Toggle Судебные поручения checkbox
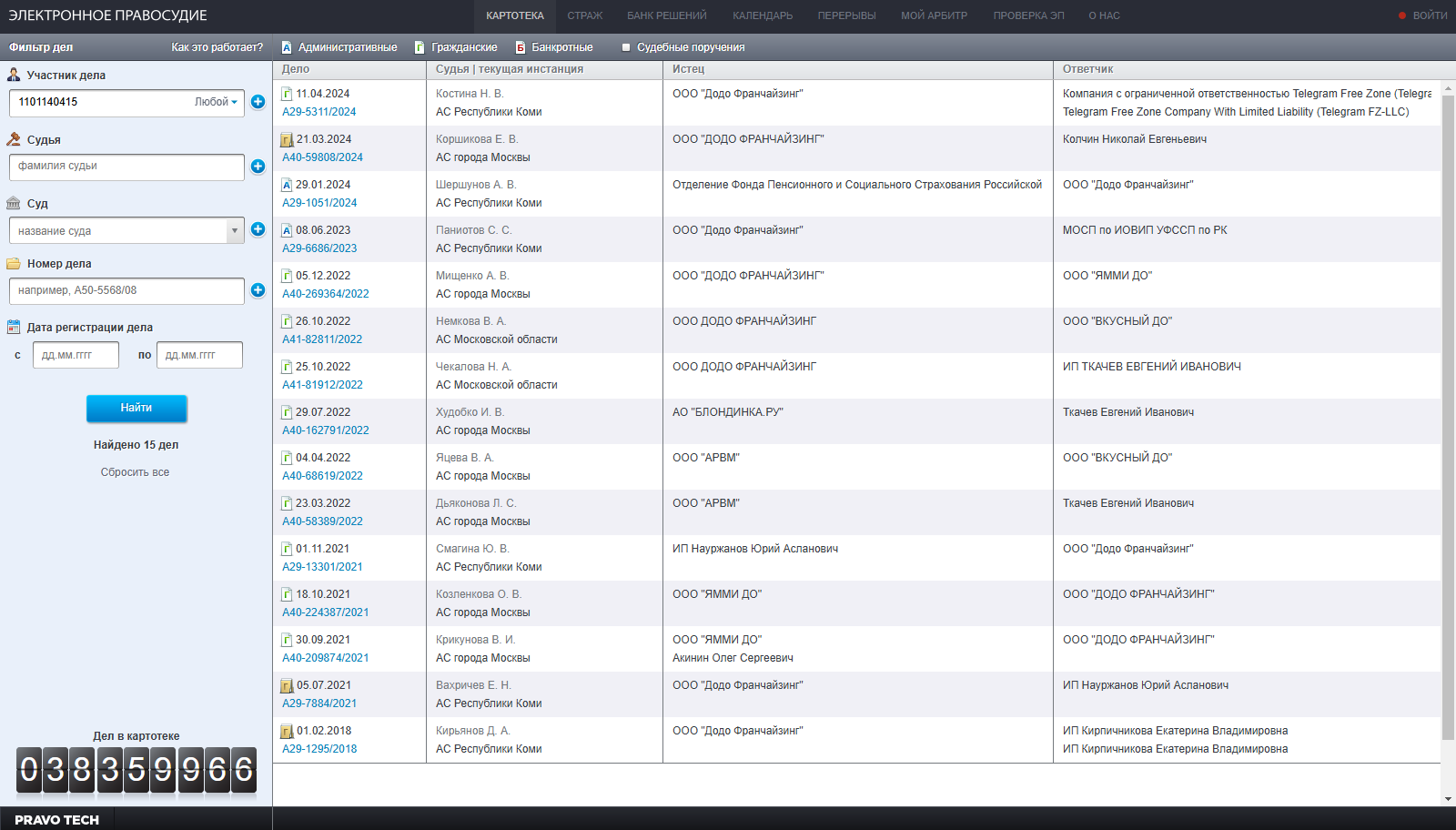 (x=626, y=47)
